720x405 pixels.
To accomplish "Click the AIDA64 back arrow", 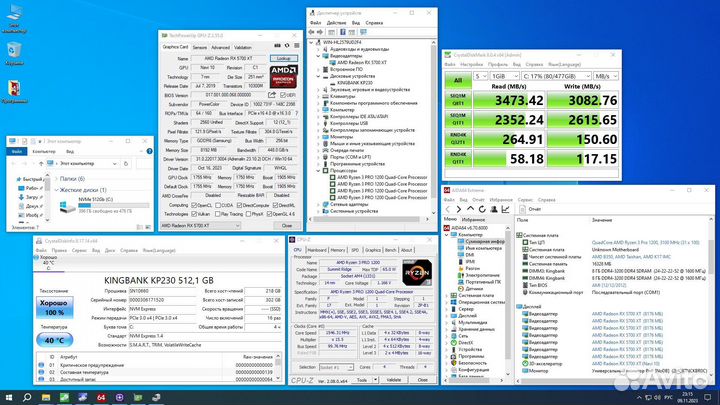I will coord(448,209).
